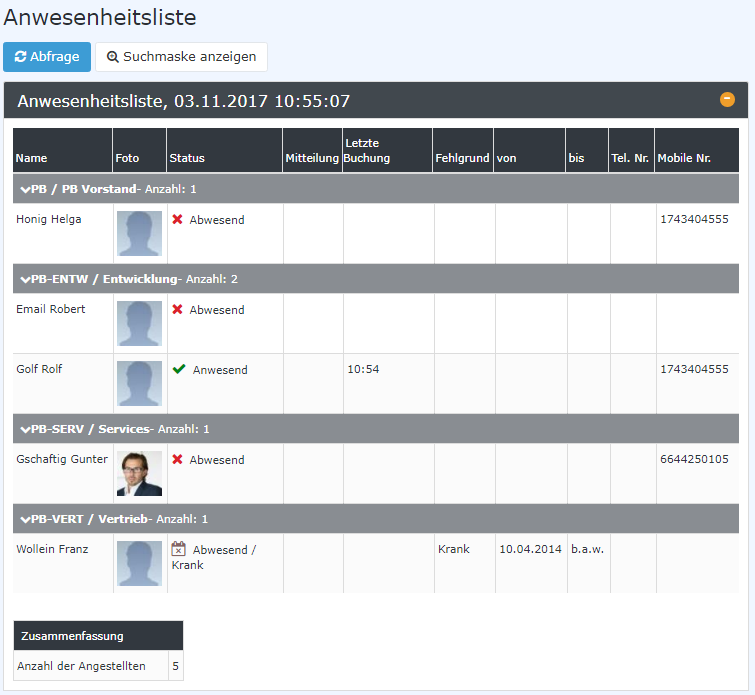Screen dimensions: 755x695
Task: Click the calendar absence icon for Wollein Franz
Action: (x=179, y=549)
